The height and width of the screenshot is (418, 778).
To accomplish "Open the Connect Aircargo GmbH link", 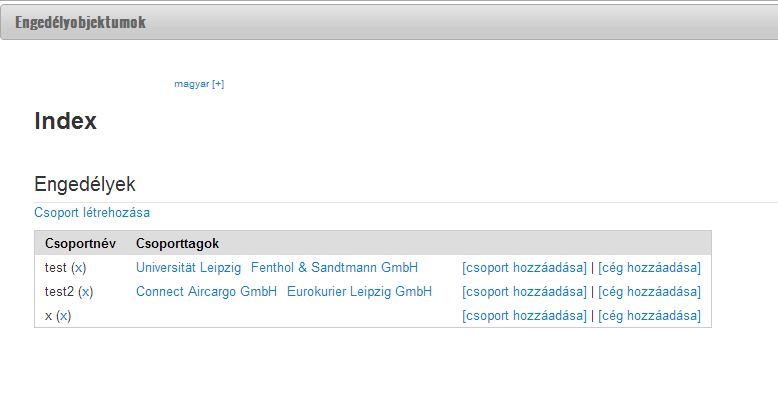I will [x=206, y=291].
